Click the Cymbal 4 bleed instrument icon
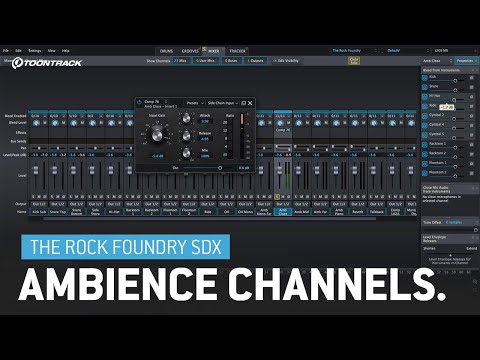 [x=424, y=126]
